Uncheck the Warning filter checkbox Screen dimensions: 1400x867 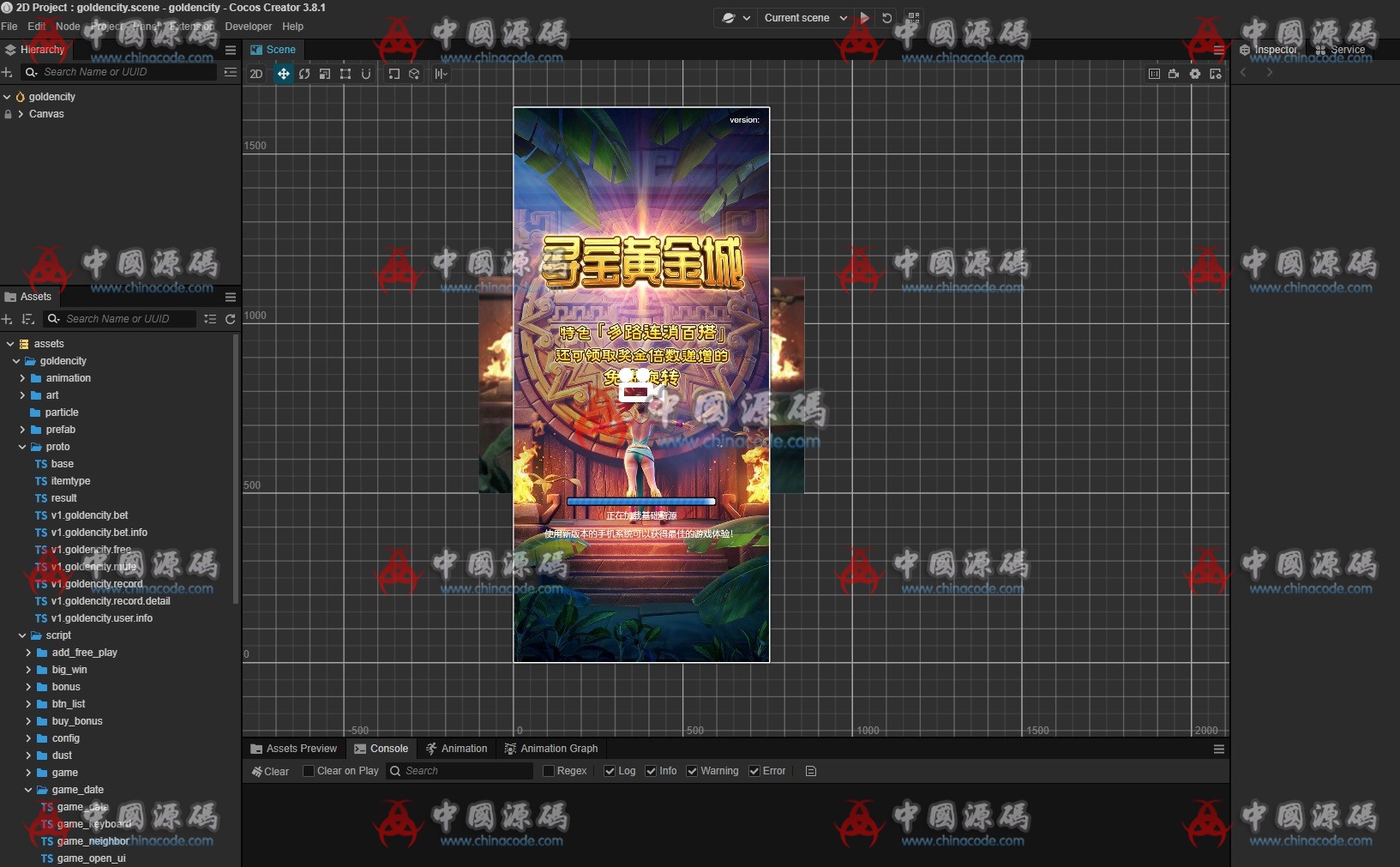[692, 771]
